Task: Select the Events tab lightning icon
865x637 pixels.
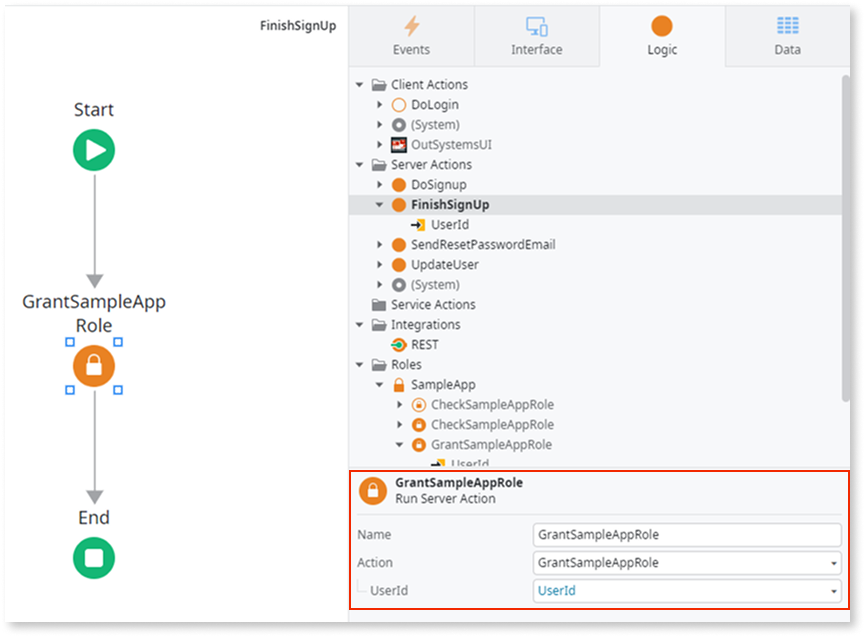Action: [410, 28]
